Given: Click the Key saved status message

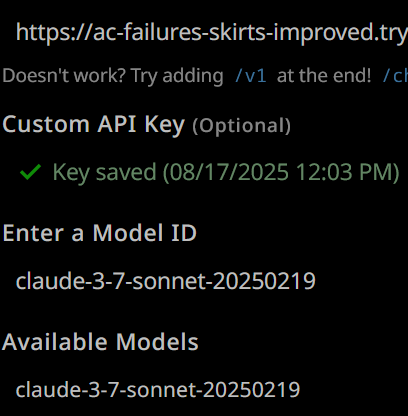Looking at the screenshot, I should point(226,172).
